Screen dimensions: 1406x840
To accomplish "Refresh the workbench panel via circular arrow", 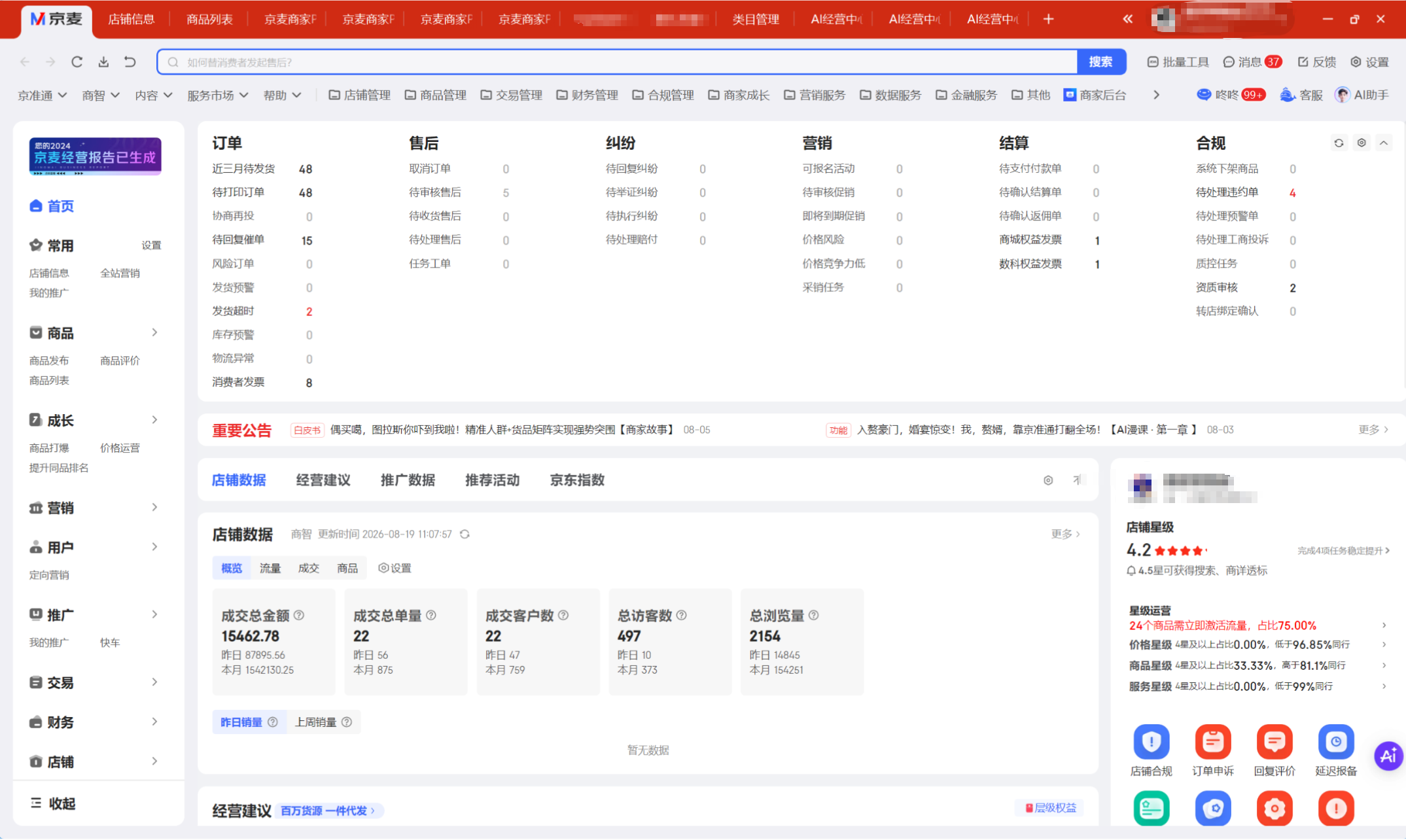I will [1339, 143].
